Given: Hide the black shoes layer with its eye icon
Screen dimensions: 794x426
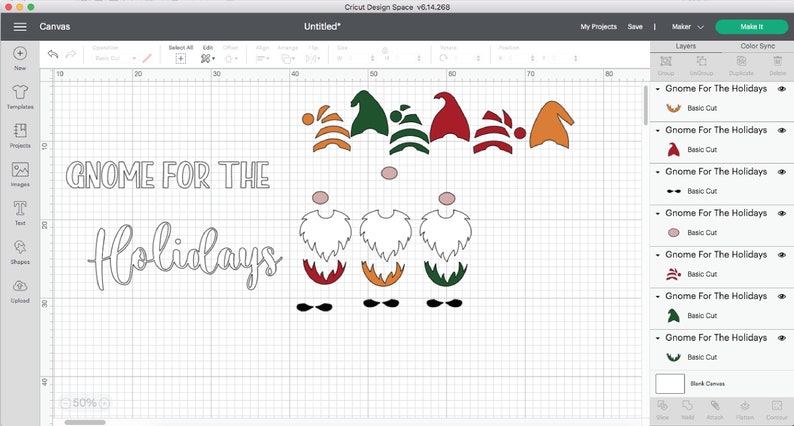Looking at the screenshot, I should (x=782, y=172).
